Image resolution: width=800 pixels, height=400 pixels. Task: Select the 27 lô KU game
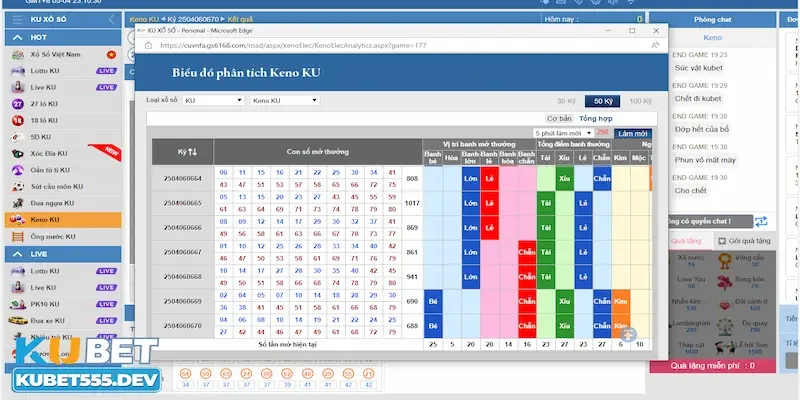pyautogui.click(x=63, y=104)
